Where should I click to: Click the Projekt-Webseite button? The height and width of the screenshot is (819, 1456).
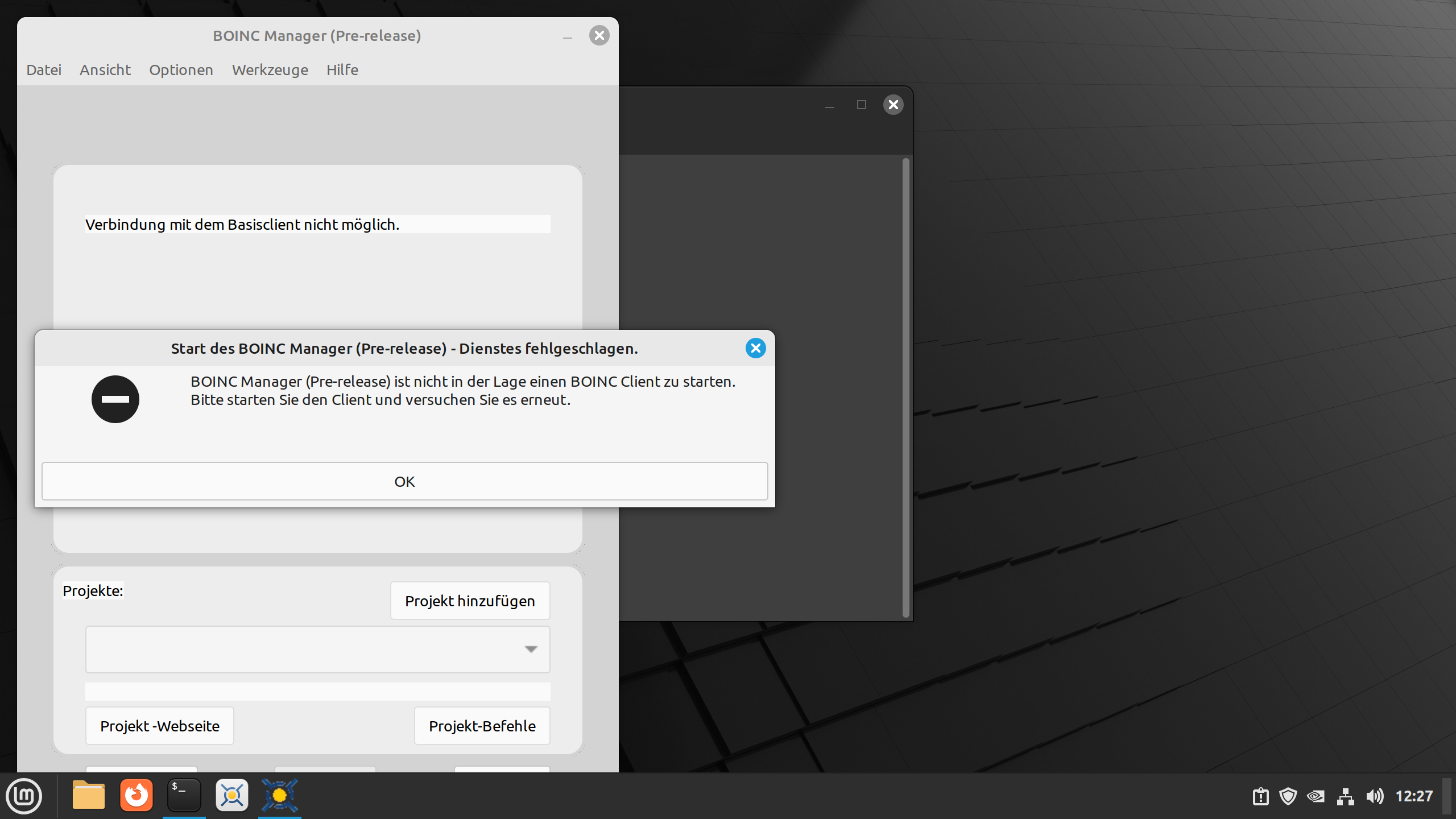click(x=160, y=726)
